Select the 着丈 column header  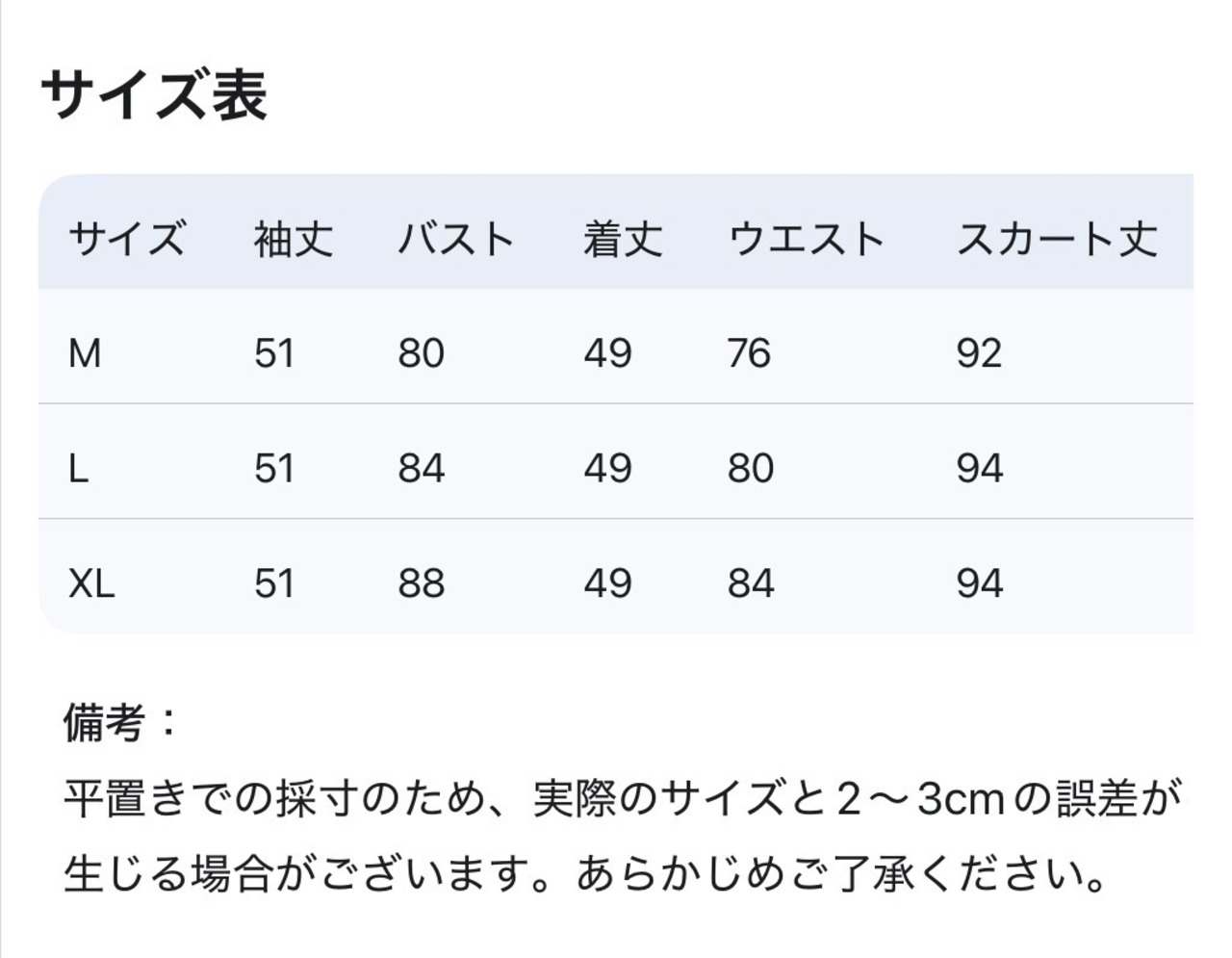[x=623, y=239]
